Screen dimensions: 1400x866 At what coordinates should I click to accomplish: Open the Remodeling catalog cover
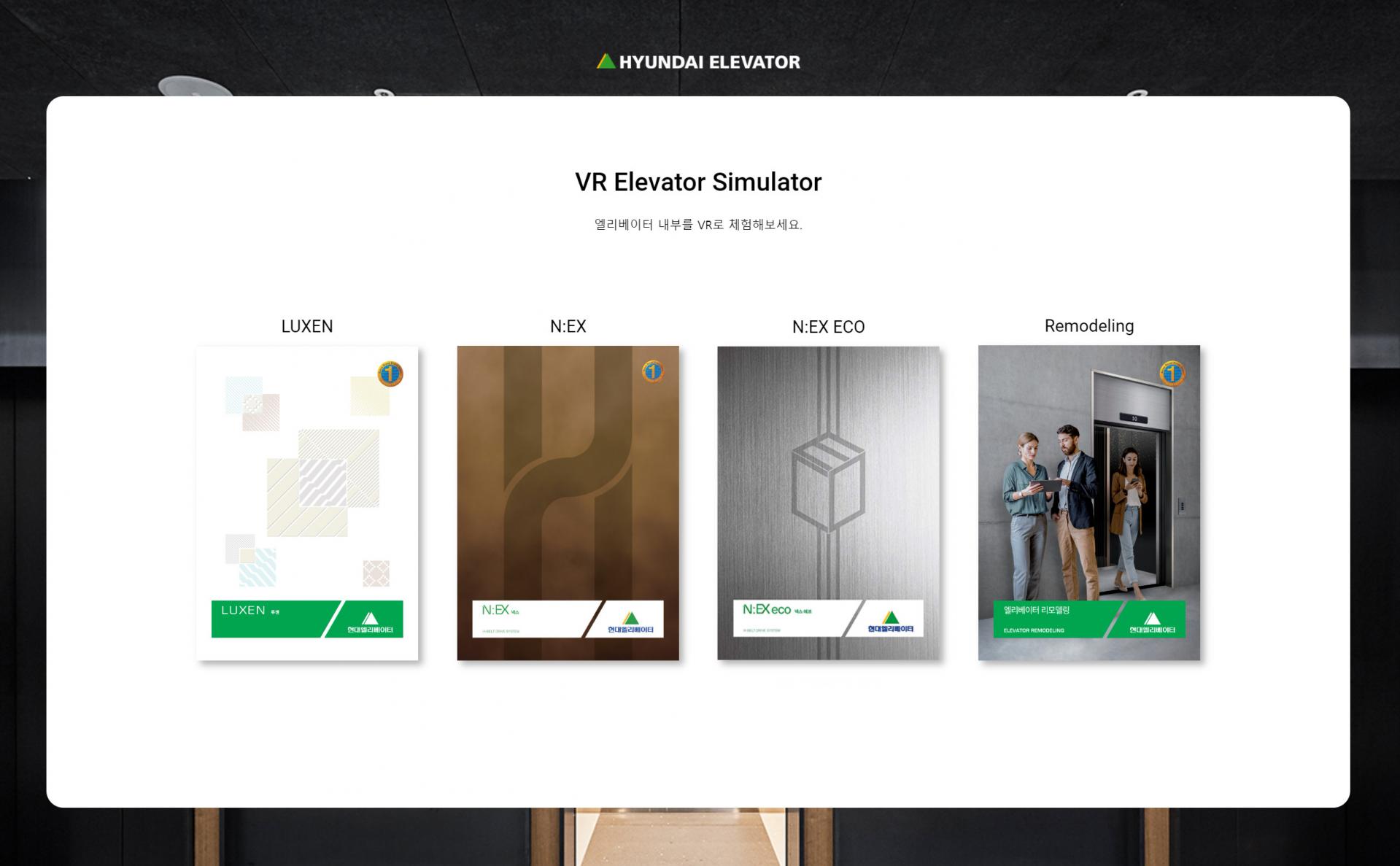[1088, 503]
